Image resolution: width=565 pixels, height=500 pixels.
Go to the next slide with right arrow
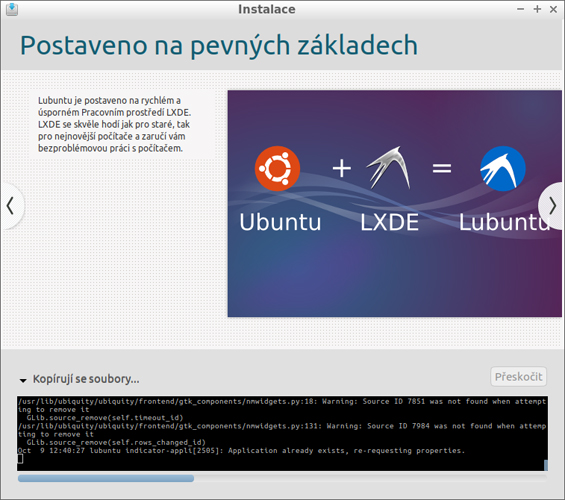coord(552,206)
